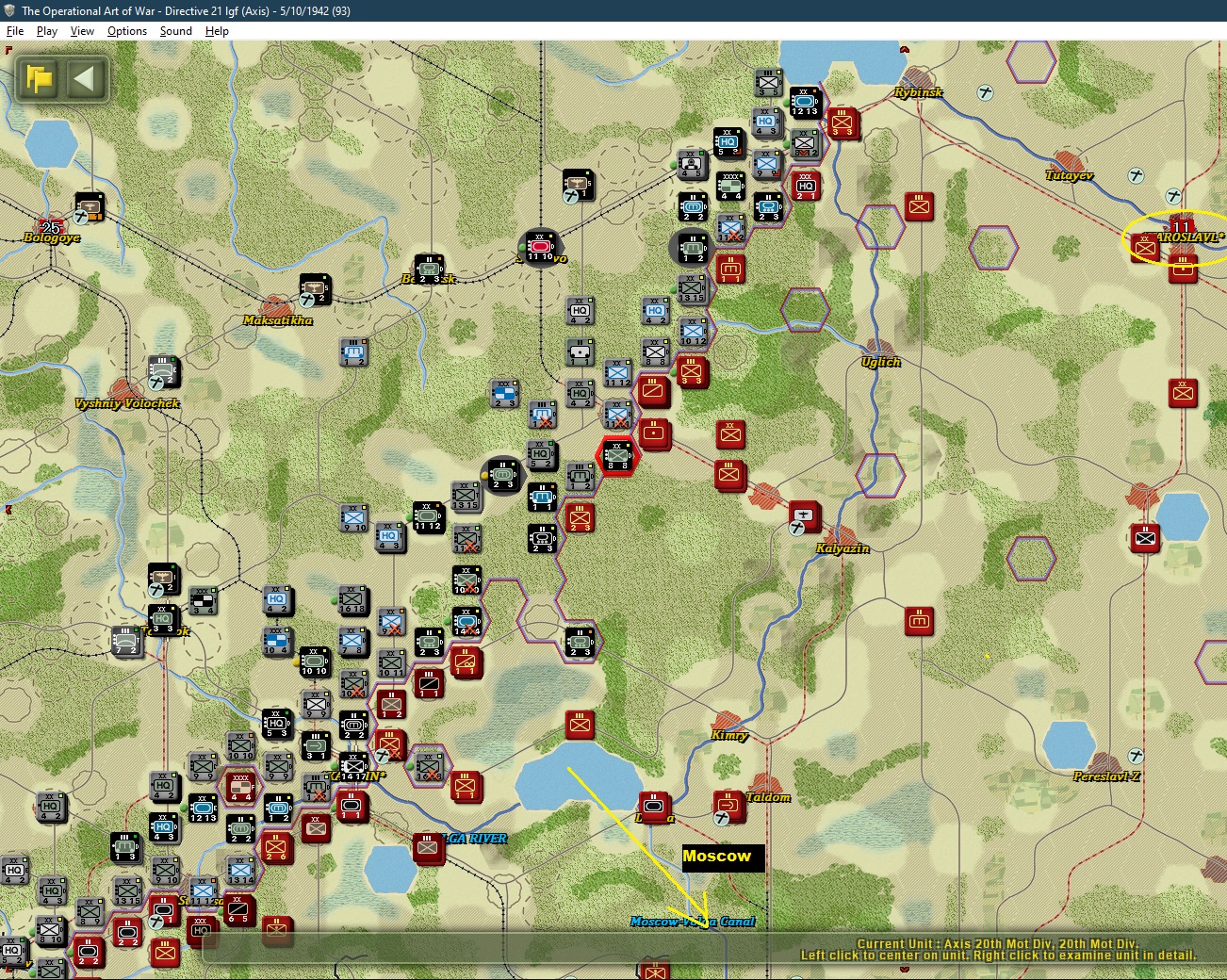Click the Moscow-Volga Canal label
This screenshot has height=980, width=1227.
tap(693, 922)
